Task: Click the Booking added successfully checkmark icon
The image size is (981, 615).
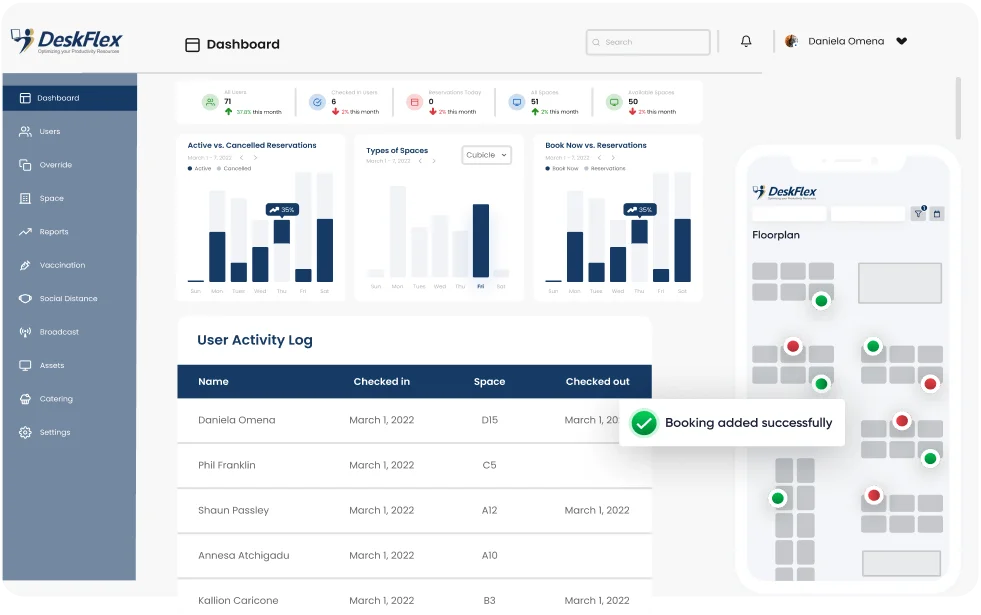Action: pos(644,423)
